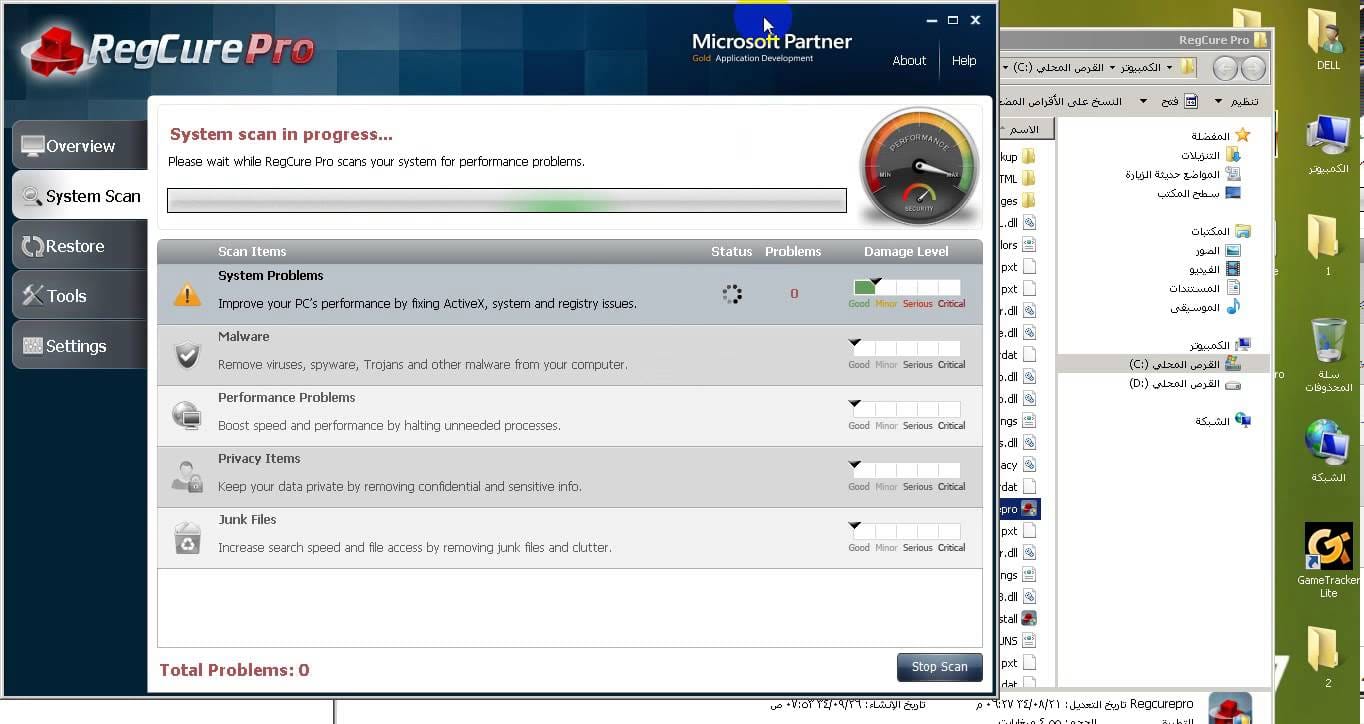The height and width of the screenshot is (724, 1364).
Task: Select المفضلة favorites in Explorer sidebar
Action: 1220,135
